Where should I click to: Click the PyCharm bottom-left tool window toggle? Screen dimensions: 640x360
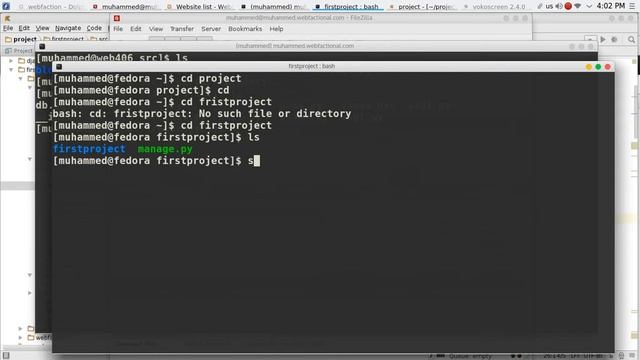point(6,356)
